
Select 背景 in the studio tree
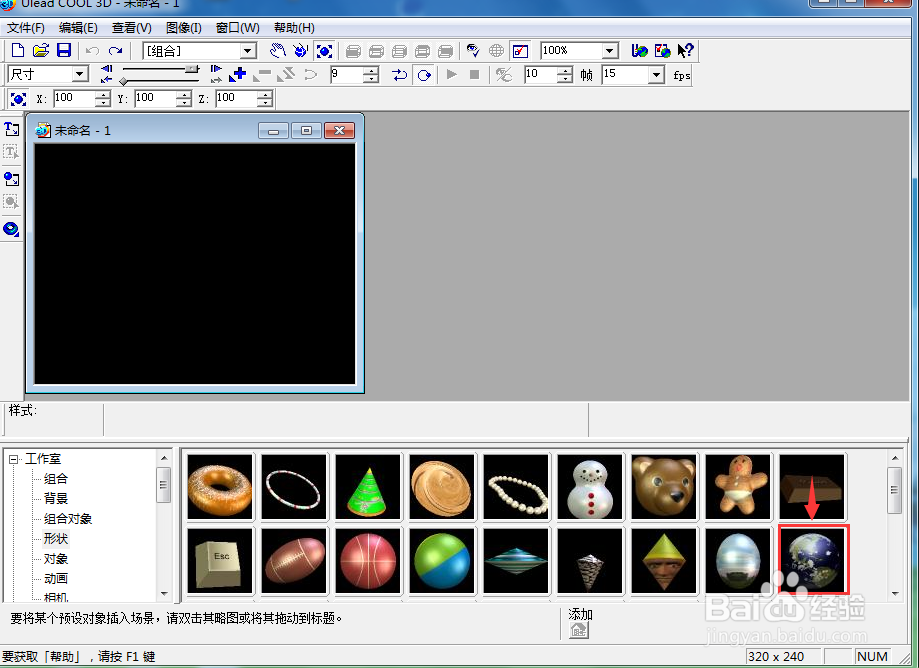(x=56, y=499)
